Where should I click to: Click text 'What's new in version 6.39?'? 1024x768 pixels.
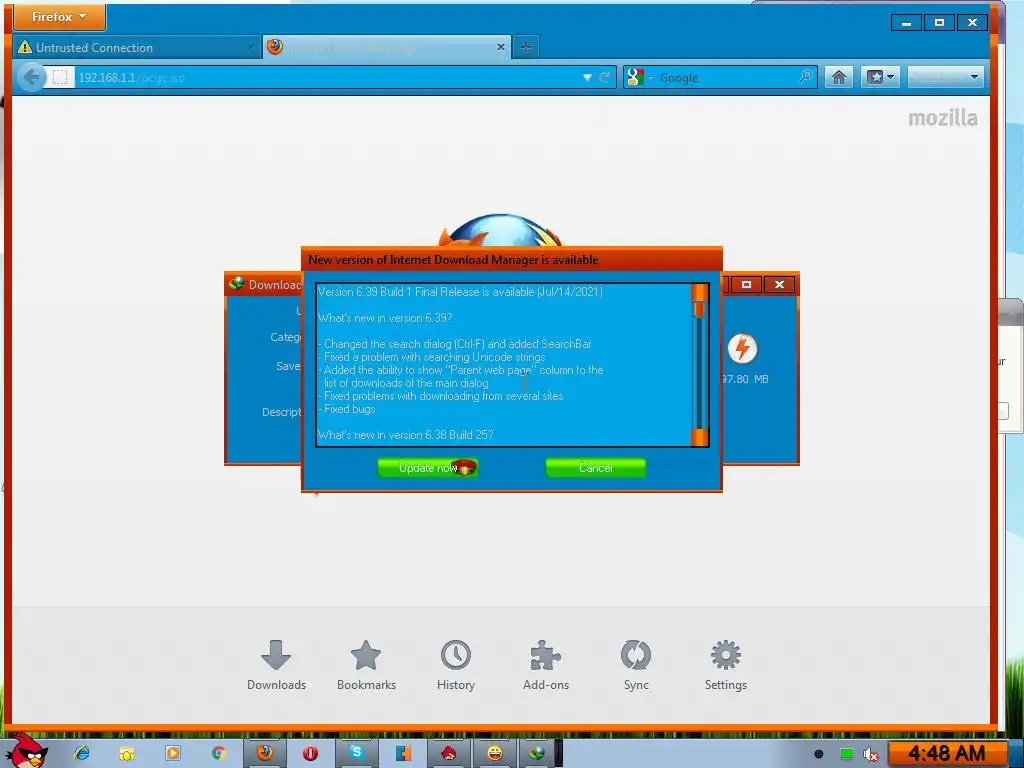385,318
